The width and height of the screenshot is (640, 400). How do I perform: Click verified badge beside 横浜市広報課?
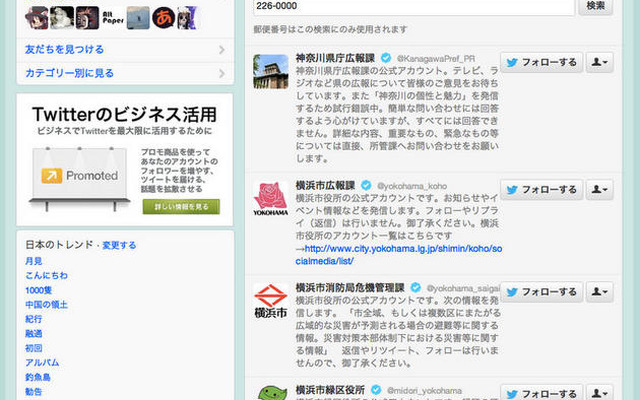pyautogui.click(x=366, y=185)
